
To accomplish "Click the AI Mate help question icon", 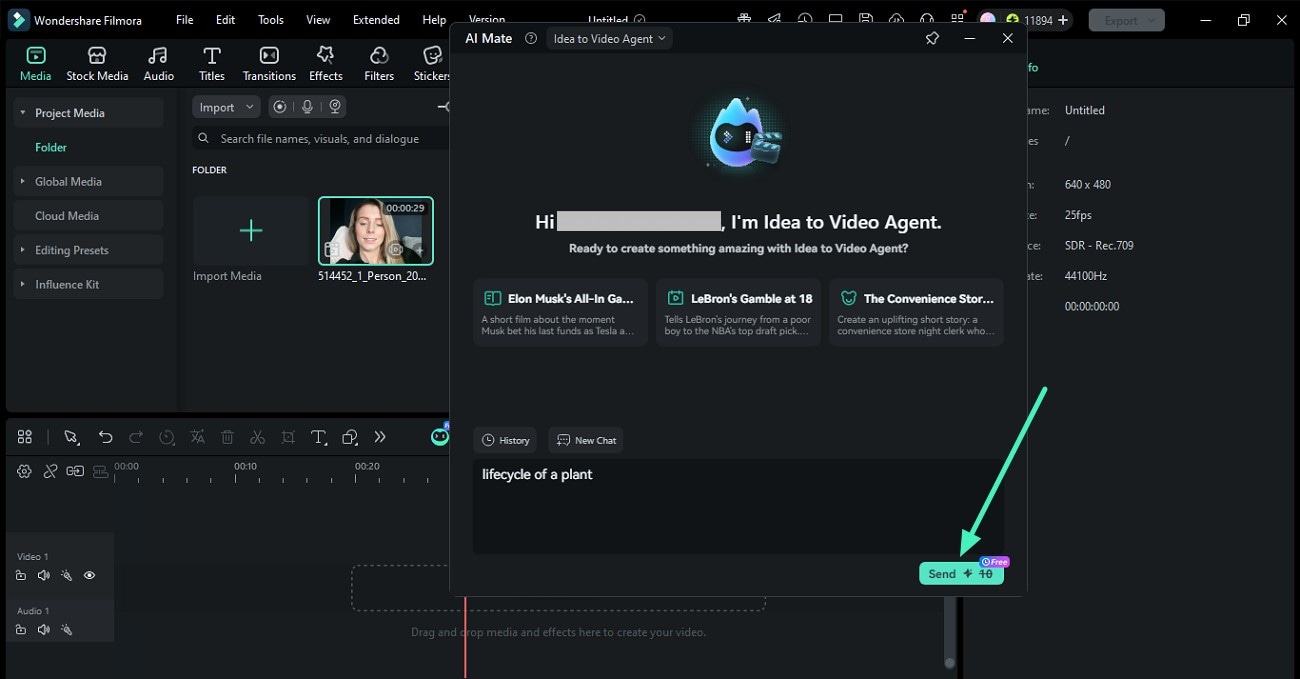I will coord(531,38).
